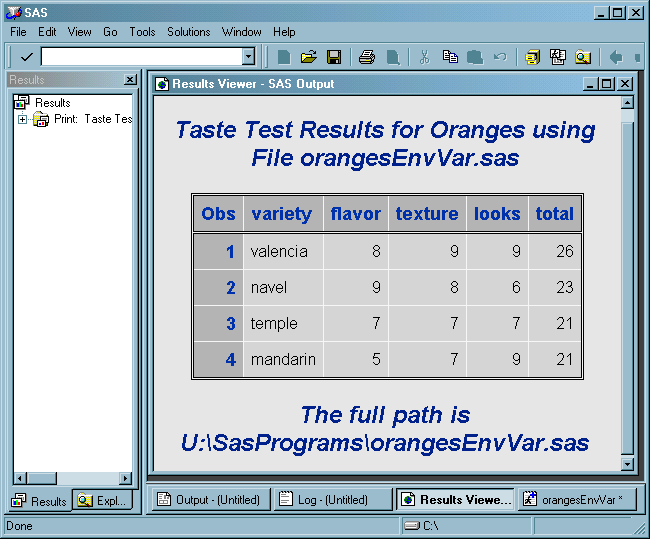Click the Print: Taste Test folder icon
Screen dimensions: 650x539
tap(41, 119)
